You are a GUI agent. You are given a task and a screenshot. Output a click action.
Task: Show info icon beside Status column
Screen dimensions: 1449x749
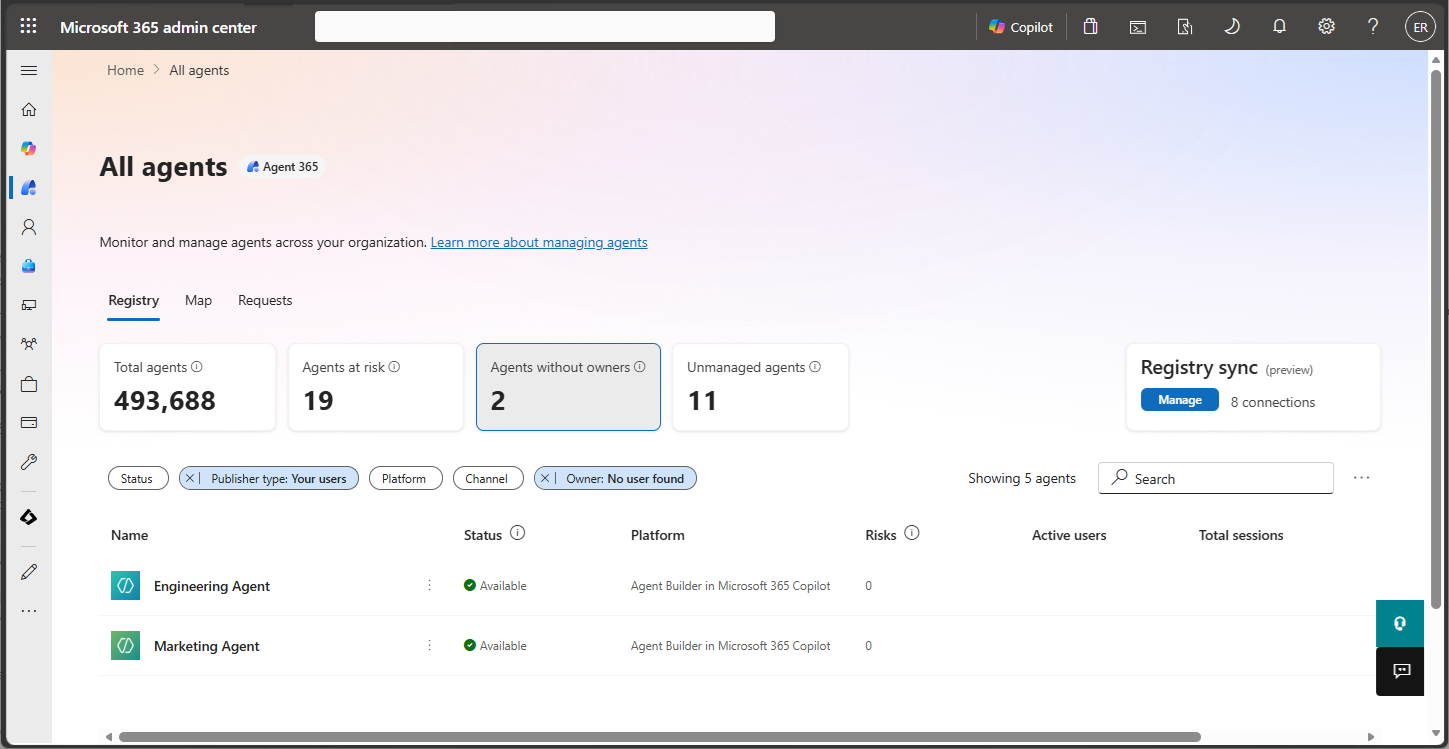coord(517,534)
